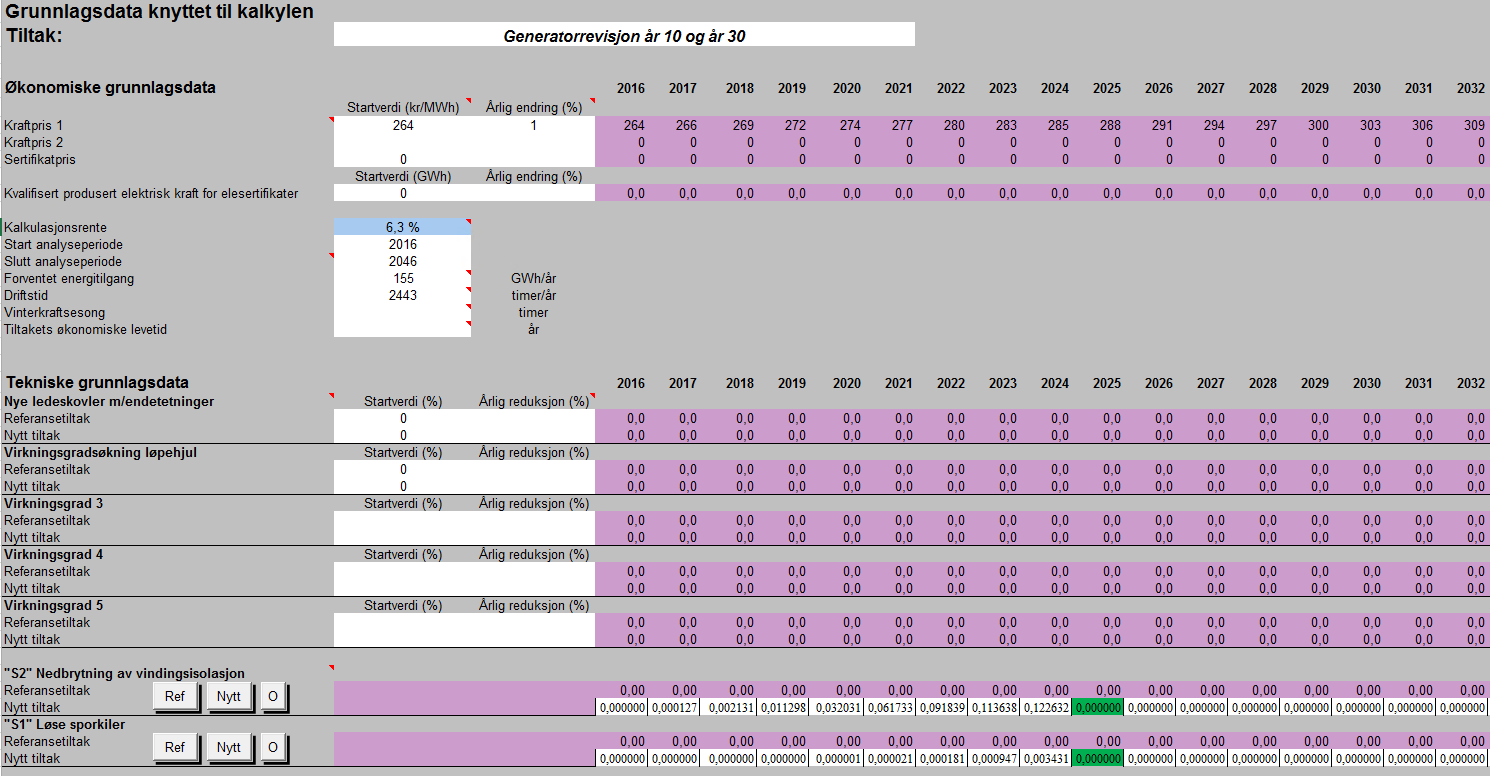Click the Ref button in the S2 Nedbrytning row

[175, 697]
